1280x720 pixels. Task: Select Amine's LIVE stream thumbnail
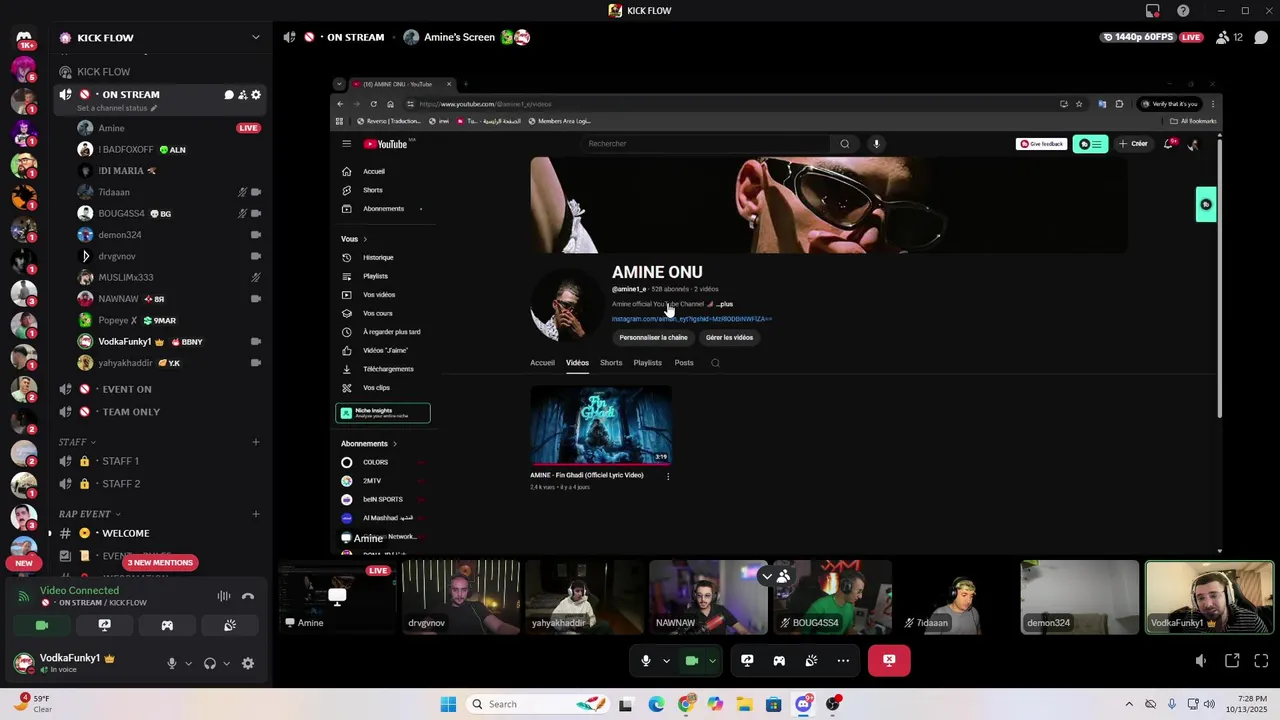(x=337, y=597)
